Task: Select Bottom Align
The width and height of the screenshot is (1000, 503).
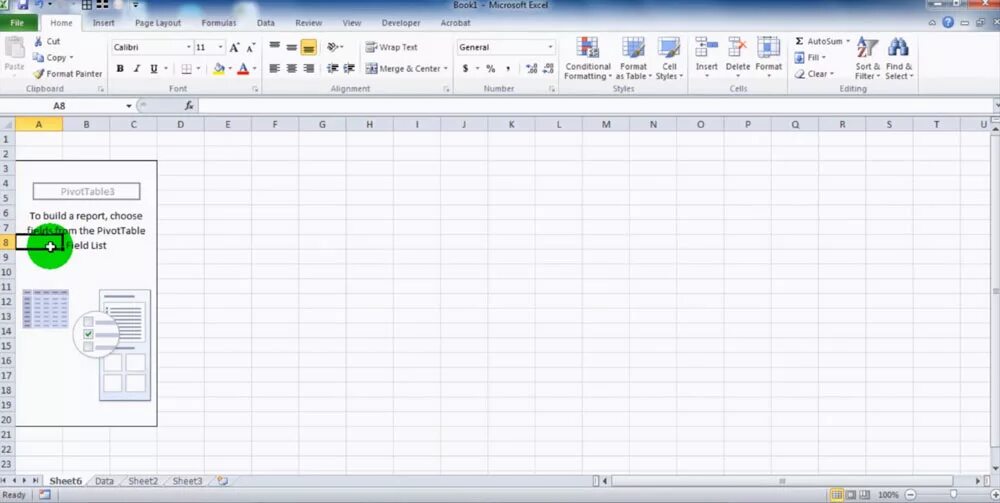Action: point(309,47)
